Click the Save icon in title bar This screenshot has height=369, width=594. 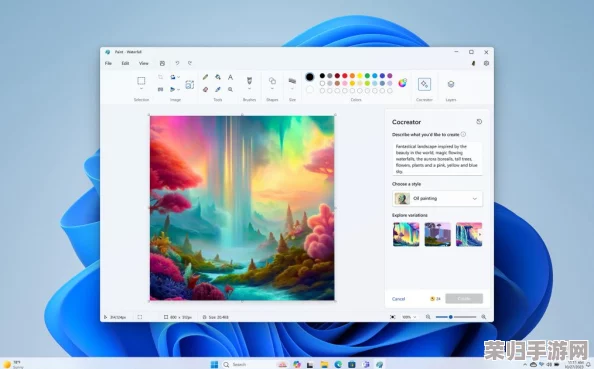162,63
